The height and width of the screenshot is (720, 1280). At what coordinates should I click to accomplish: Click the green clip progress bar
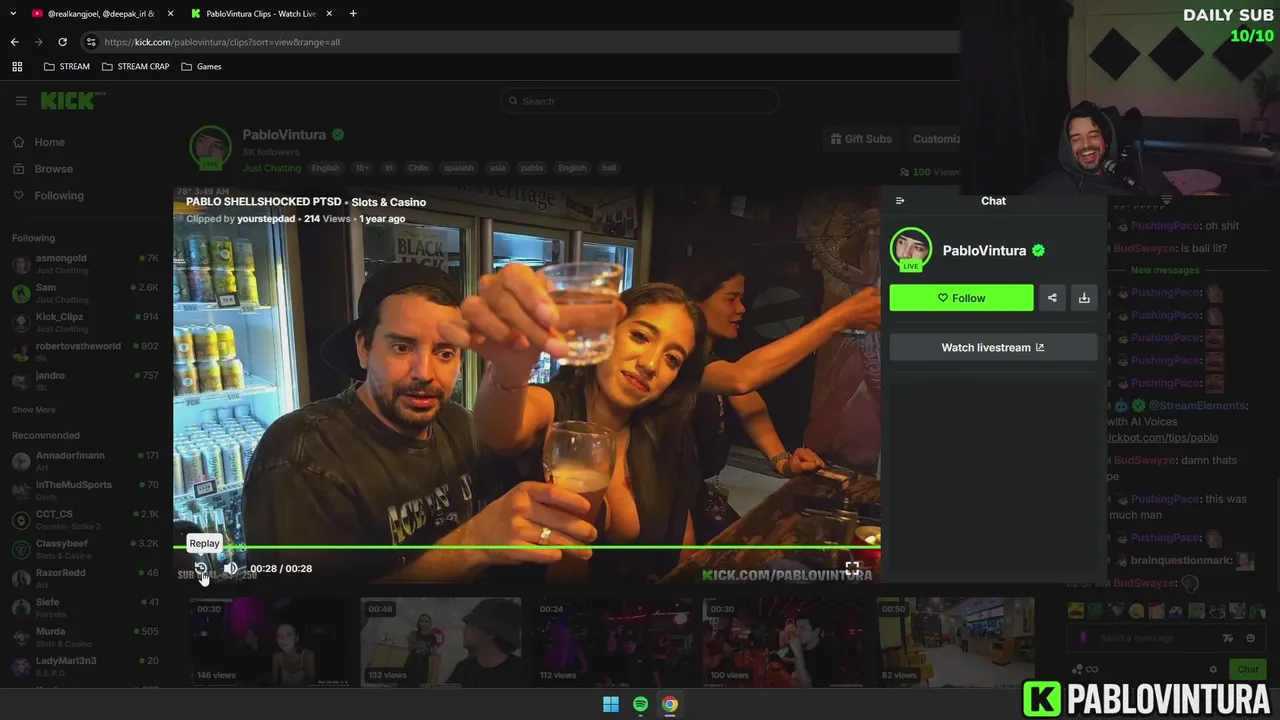click(x=526, y=547)
